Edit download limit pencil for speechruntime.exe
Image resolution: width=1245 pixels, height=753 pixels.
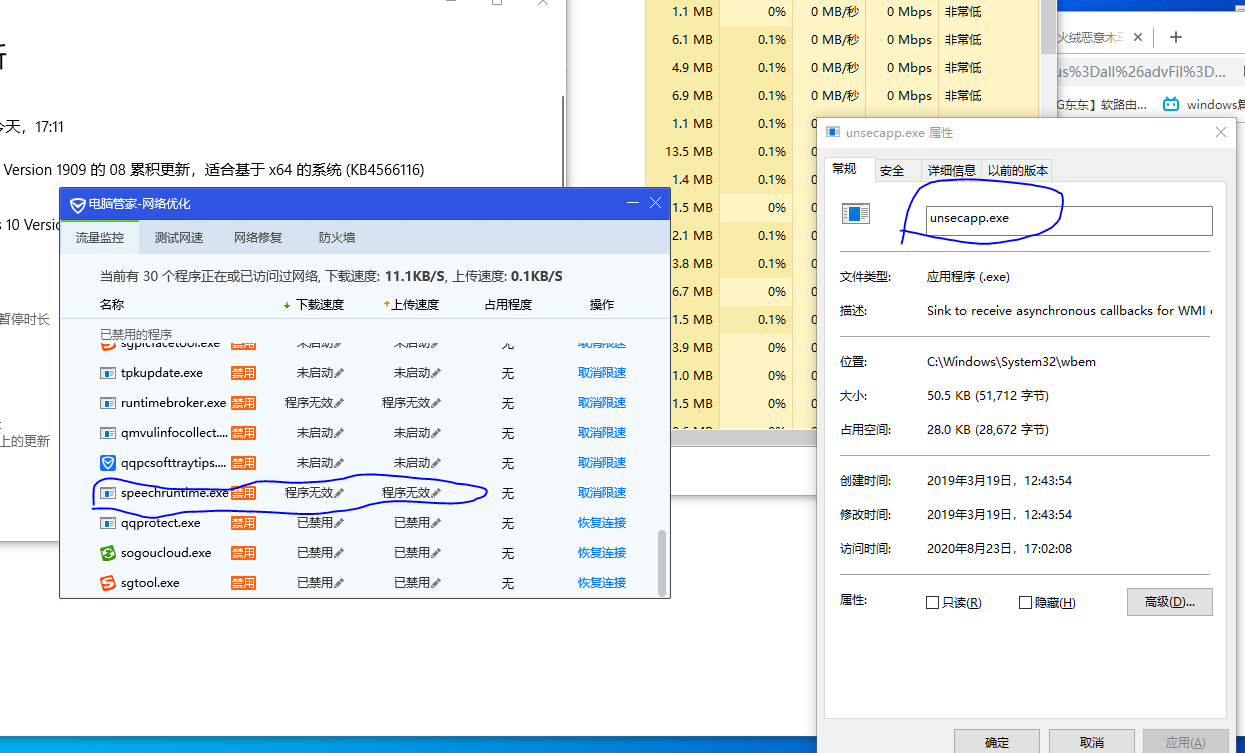click(x=339, y=493)
